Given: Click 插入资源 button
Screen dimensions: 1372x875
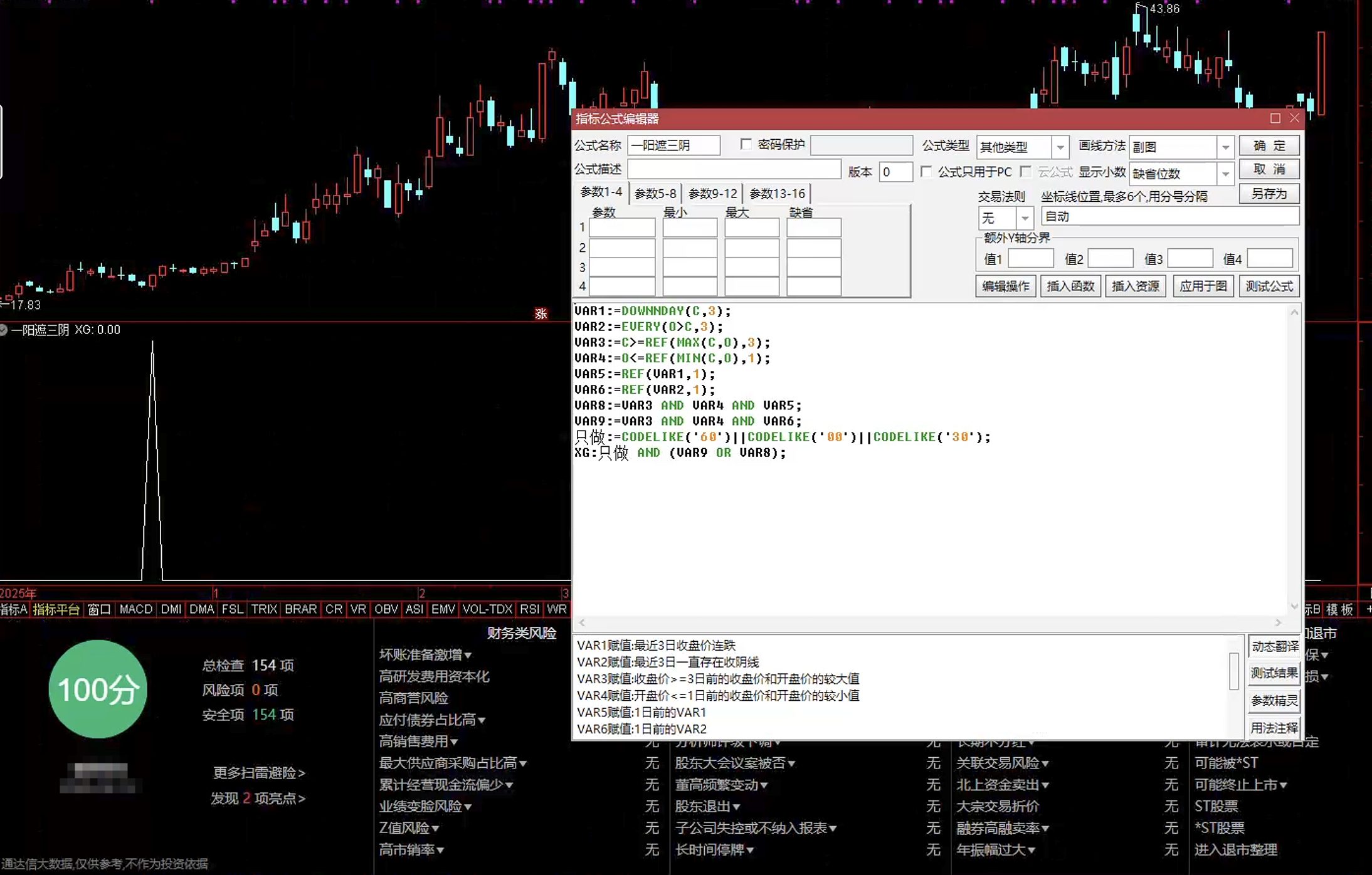Looking at the screenshot, I should coord(1136,286).
